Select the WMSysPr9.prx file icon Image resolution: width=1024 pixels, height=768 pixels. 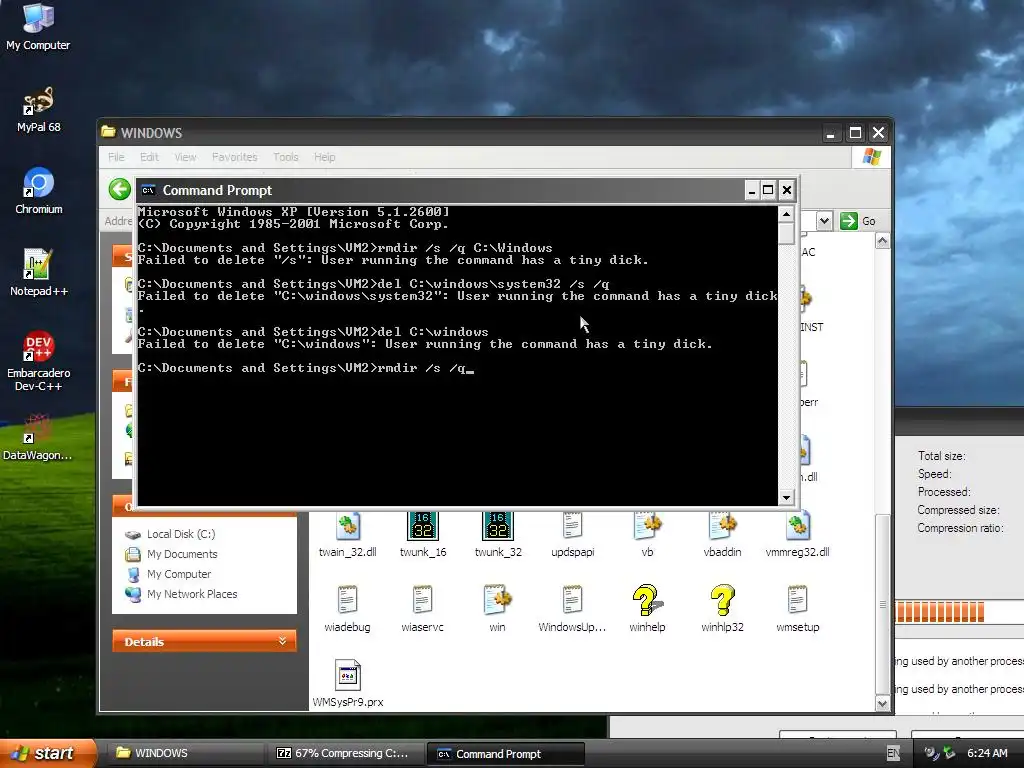coord(347,684)
